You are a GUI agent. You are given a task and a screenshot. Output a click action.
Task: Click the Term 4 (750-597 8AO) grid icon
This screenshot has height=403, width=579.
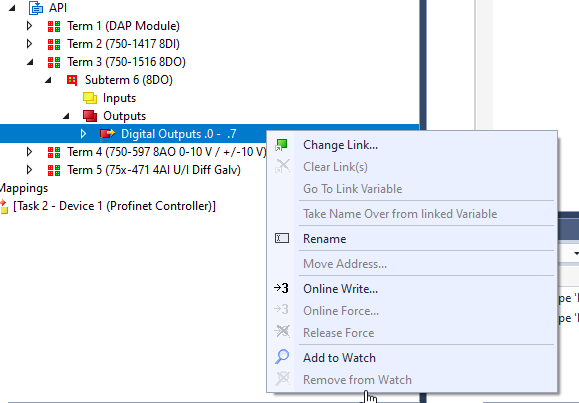(54, 152)
